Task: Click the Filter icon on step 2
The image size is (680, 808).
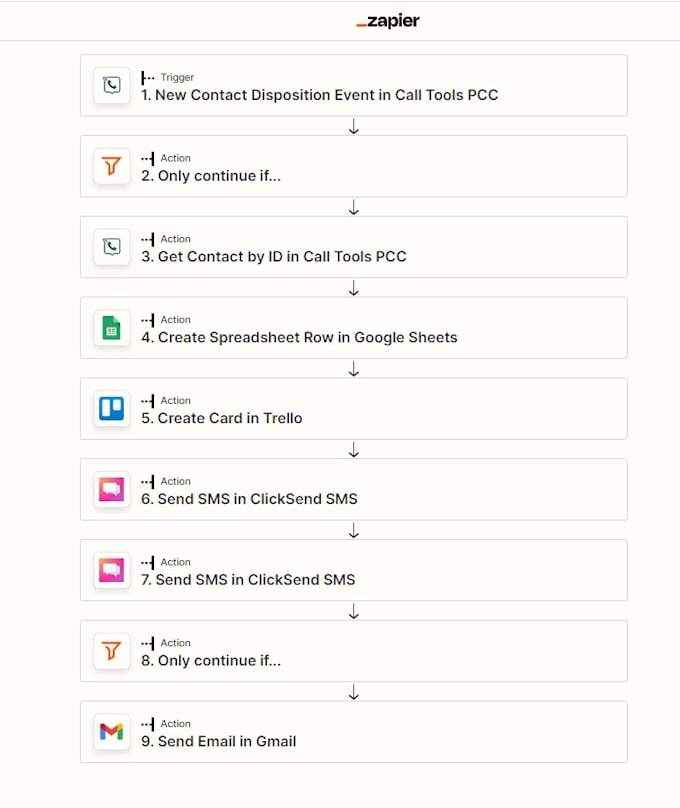Action: pos(111,166)
